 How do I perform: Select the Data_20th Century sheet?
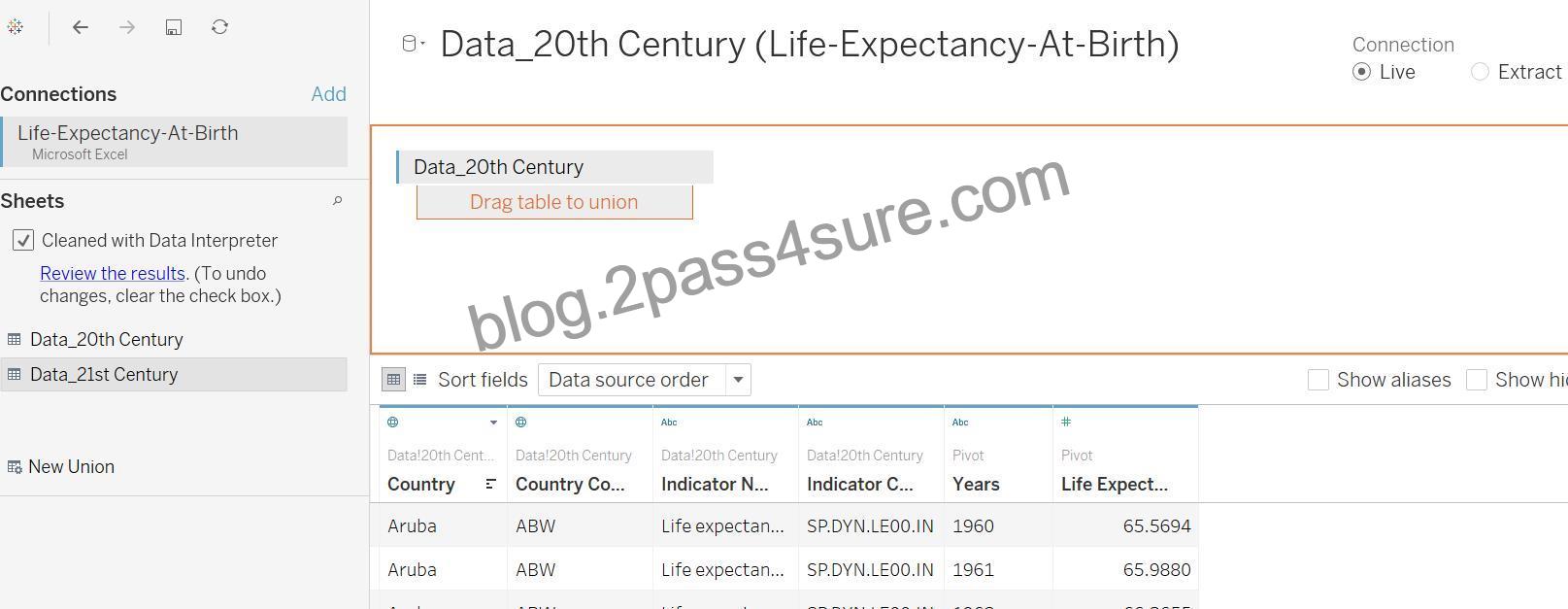(x=174, y=340)
